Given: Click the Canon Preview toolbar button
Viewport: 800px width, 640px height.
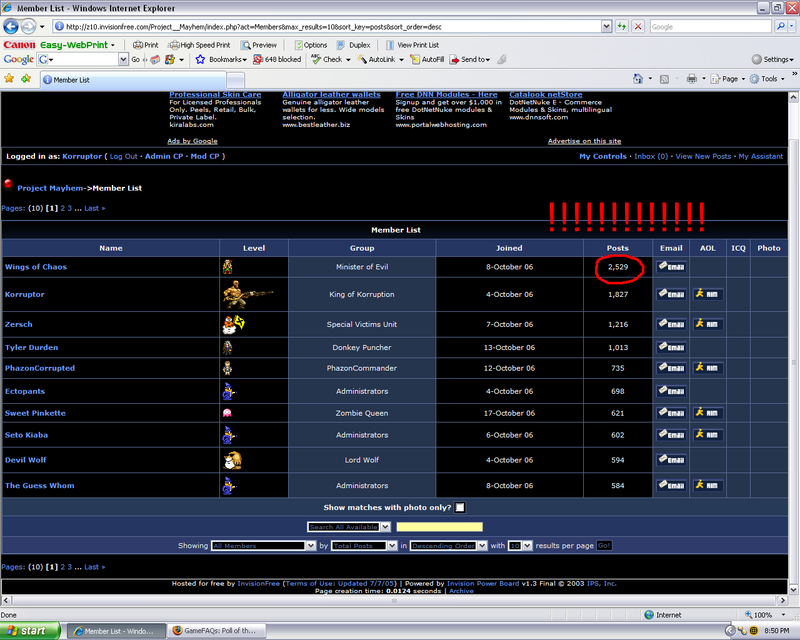Looking at the screenshot, I should pyautogui.click(x=259, y=45).
